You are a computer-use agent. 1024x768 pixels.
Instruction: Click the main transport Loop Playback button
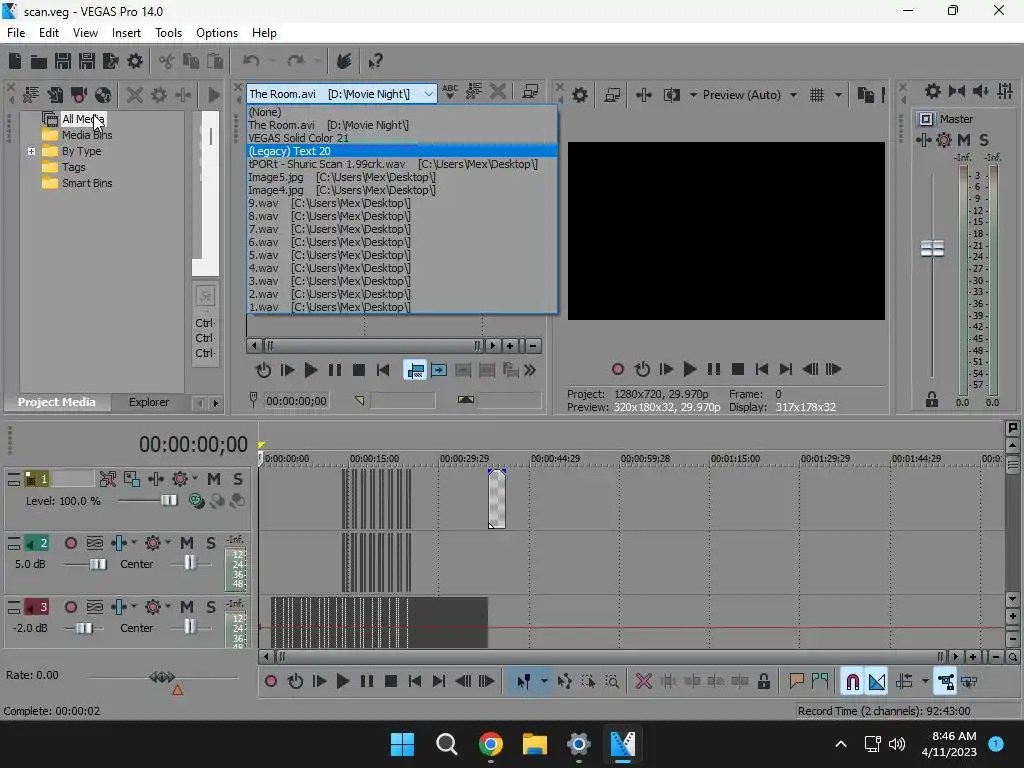295,682
